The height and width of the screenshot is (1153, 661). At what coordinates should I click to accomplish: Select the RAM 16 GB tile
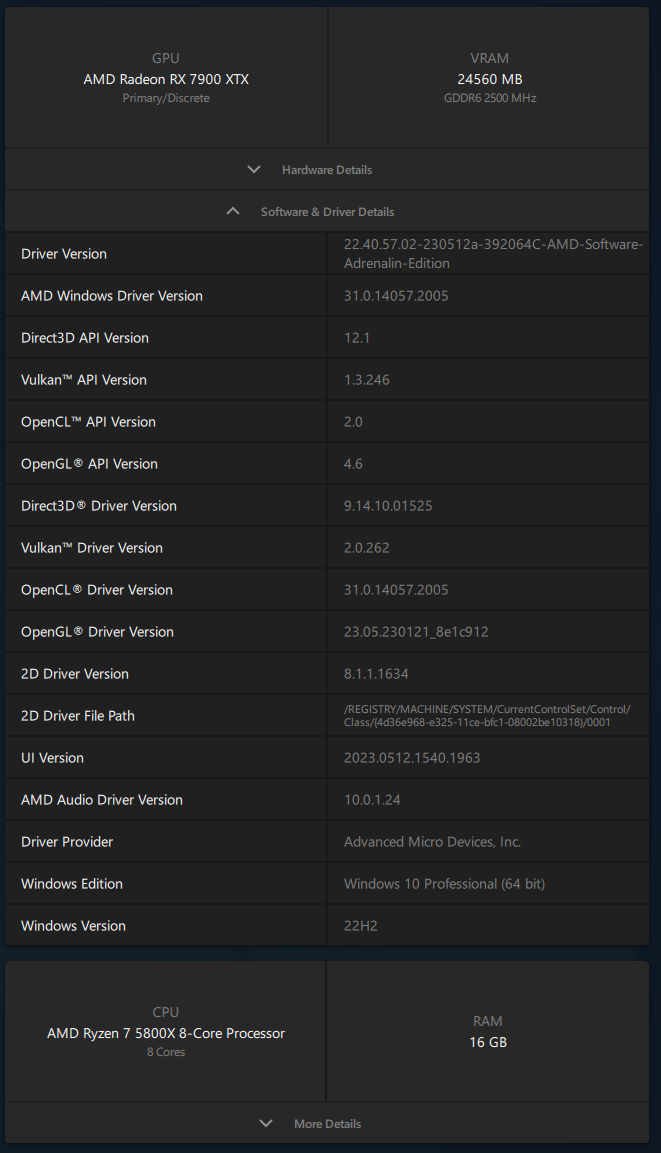(488, 1031)
